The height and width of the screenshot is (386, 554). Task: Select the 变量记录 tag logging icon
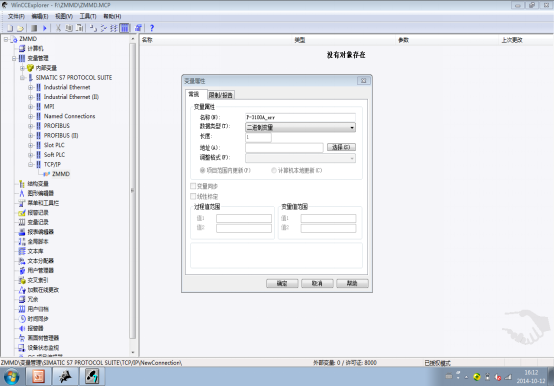pos(22,222)
